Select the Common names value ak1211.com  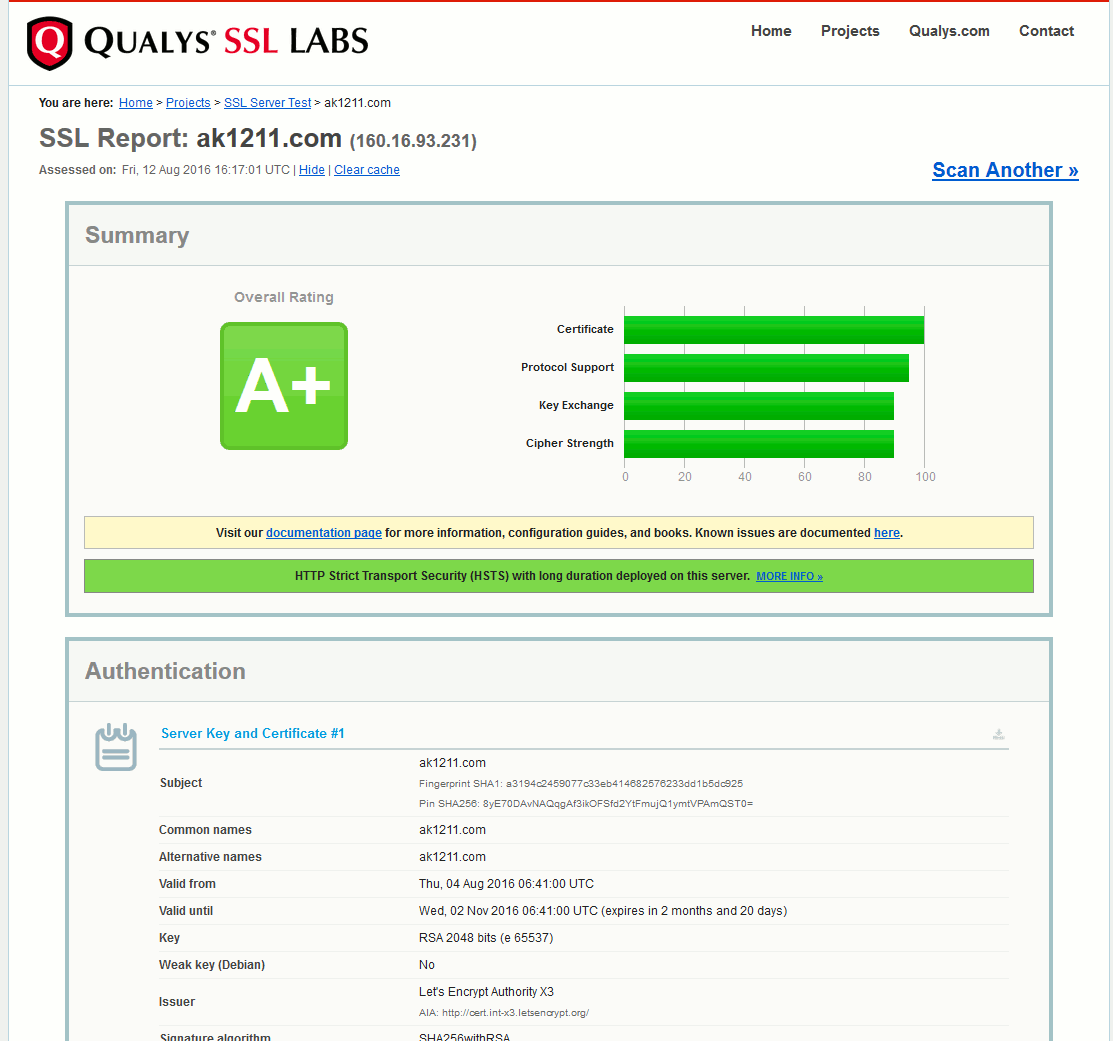pyautogui.click(x=452, y=830)
